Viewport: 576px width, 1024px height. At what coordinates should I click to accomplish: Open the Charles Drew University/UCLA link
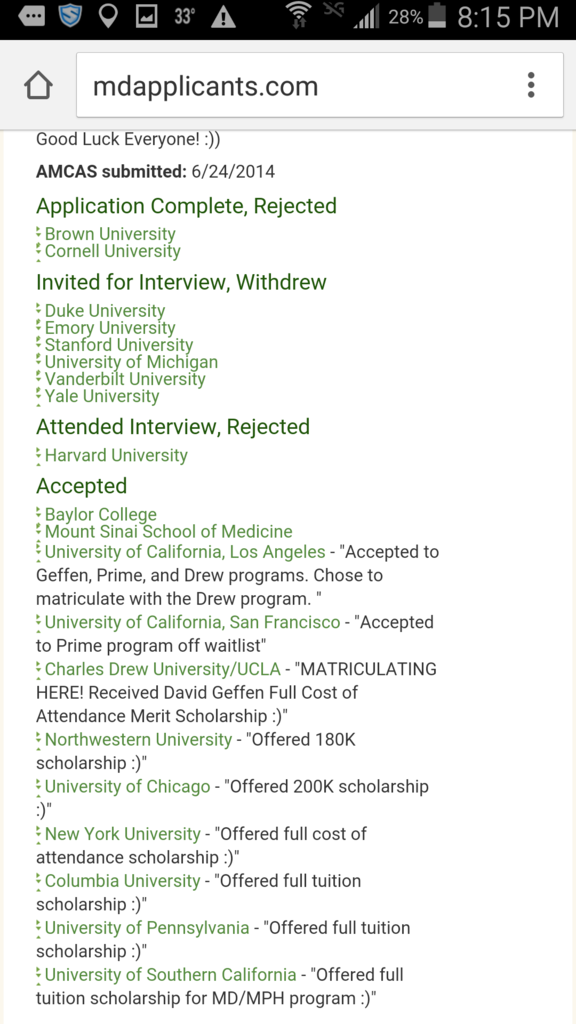(163, 669)
